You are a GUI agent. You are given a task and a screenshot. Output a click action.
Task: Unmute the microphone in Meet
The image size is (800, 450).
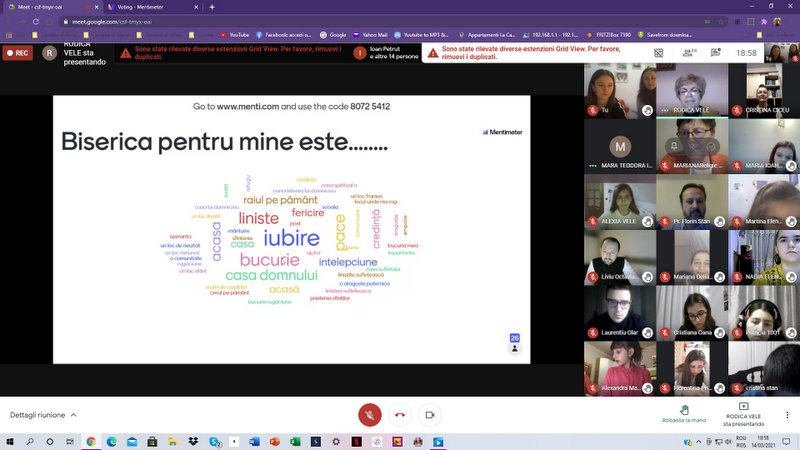coord(370,414)
